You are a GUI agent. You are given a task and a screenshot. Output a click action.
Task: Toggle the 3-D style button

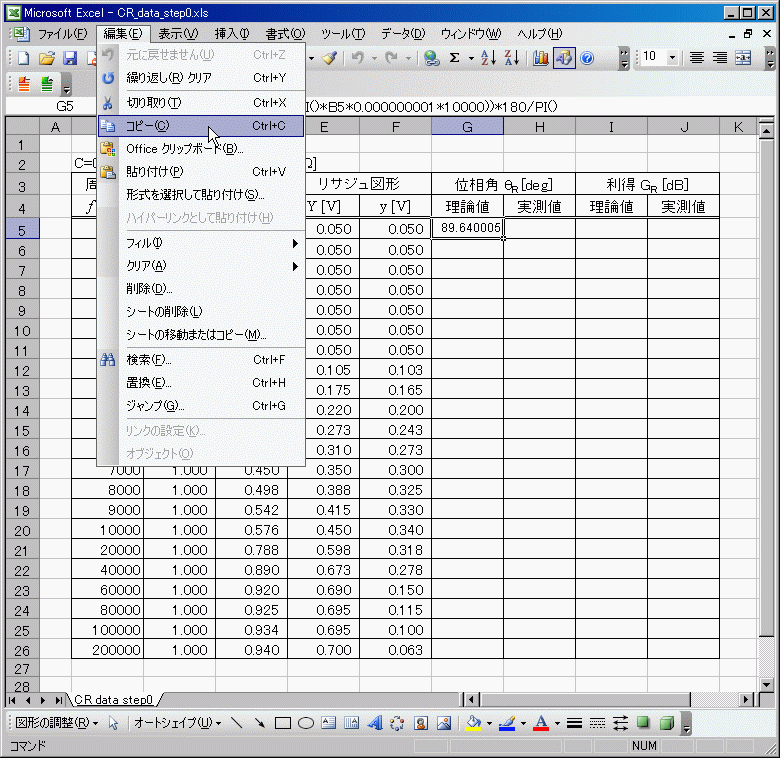667,723
